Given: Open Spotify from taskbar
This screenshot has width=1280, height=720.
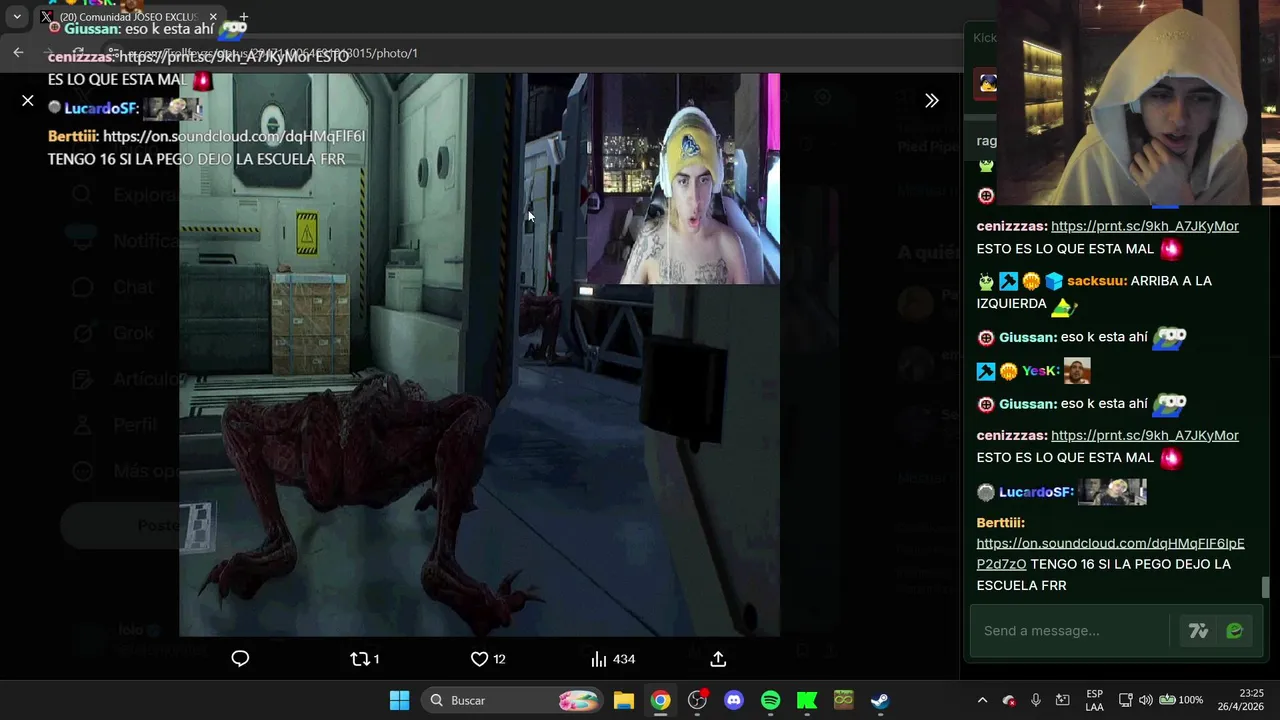Looking at the screenshot, I should point(770,700).
